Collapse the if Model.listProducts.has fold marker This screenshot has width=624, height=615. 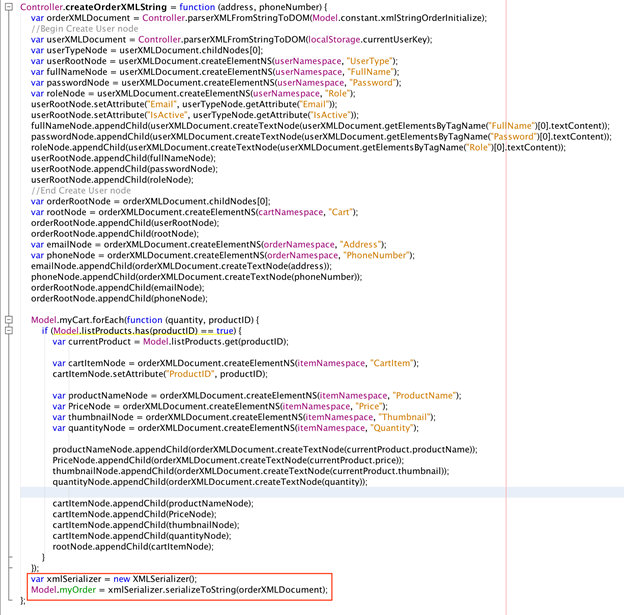pos(9,330)
